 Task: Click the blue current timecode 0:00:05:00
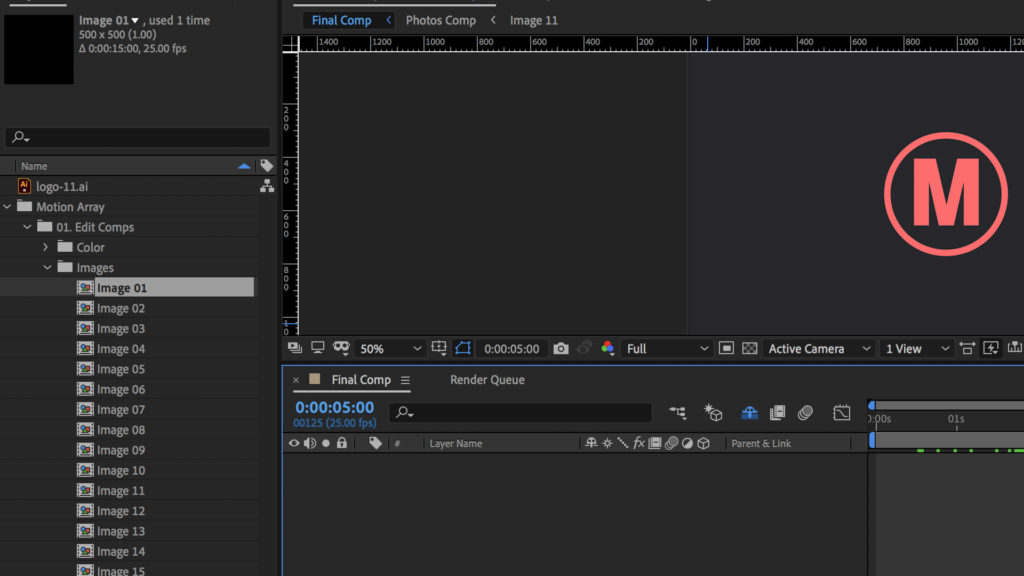[334, 408]
